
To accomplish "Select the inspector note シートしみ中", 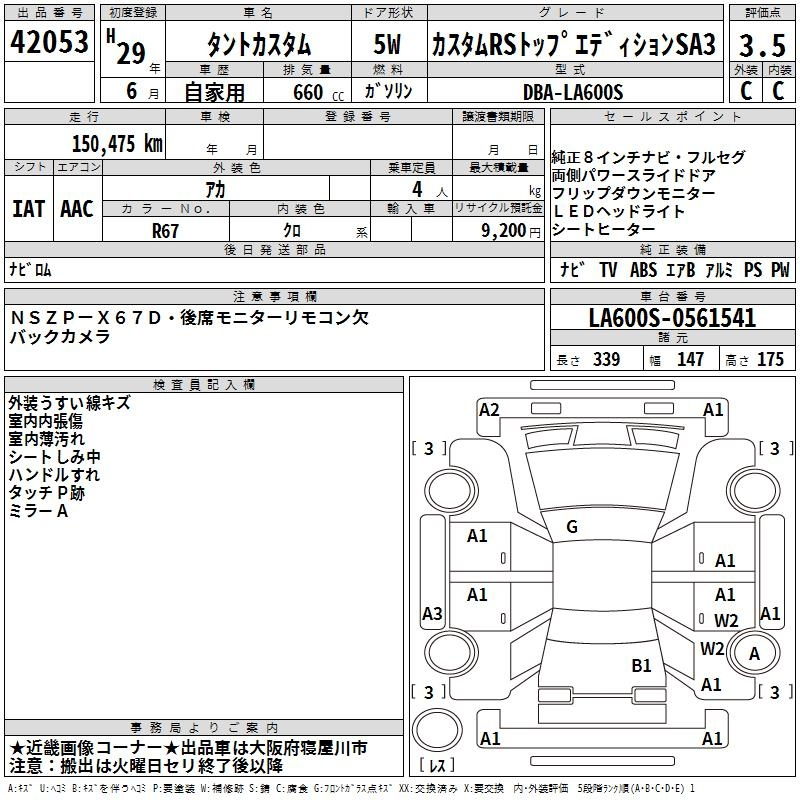I will coord(54,457).
